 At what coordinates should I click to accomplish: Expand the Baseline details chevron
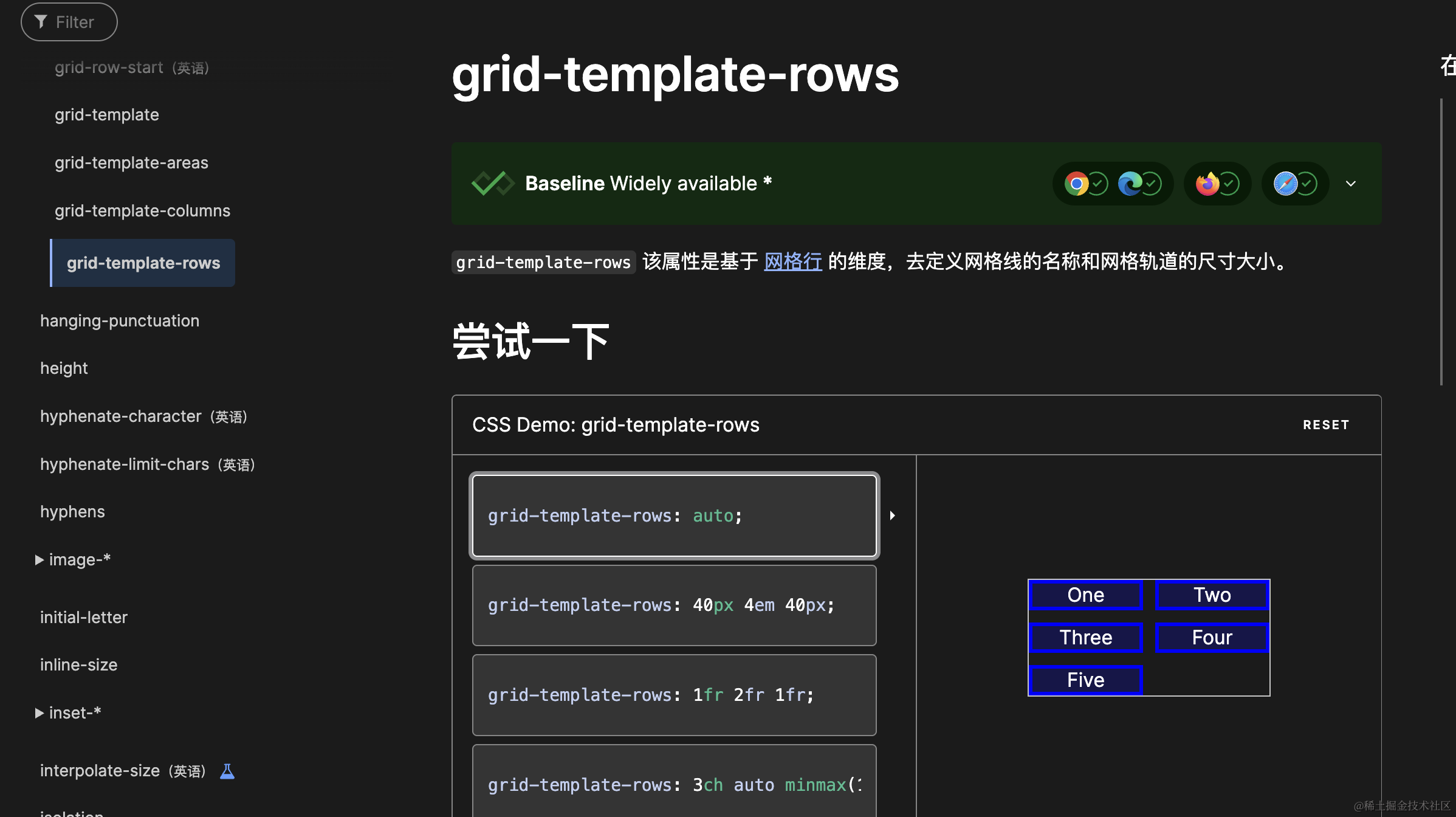tap(1350, 184)
